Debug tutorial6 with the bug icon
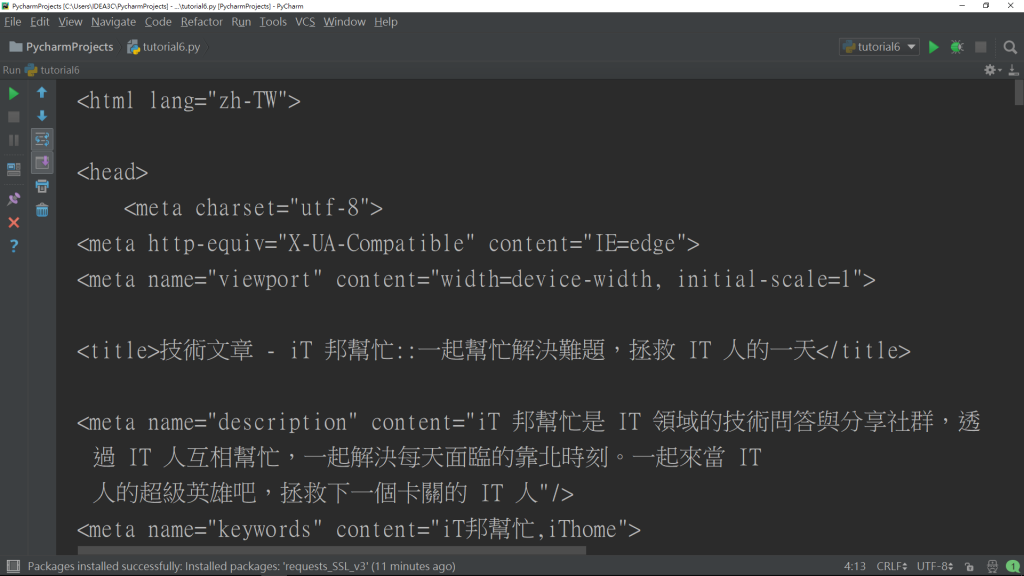1024x576 pixels. click(957, 47)
